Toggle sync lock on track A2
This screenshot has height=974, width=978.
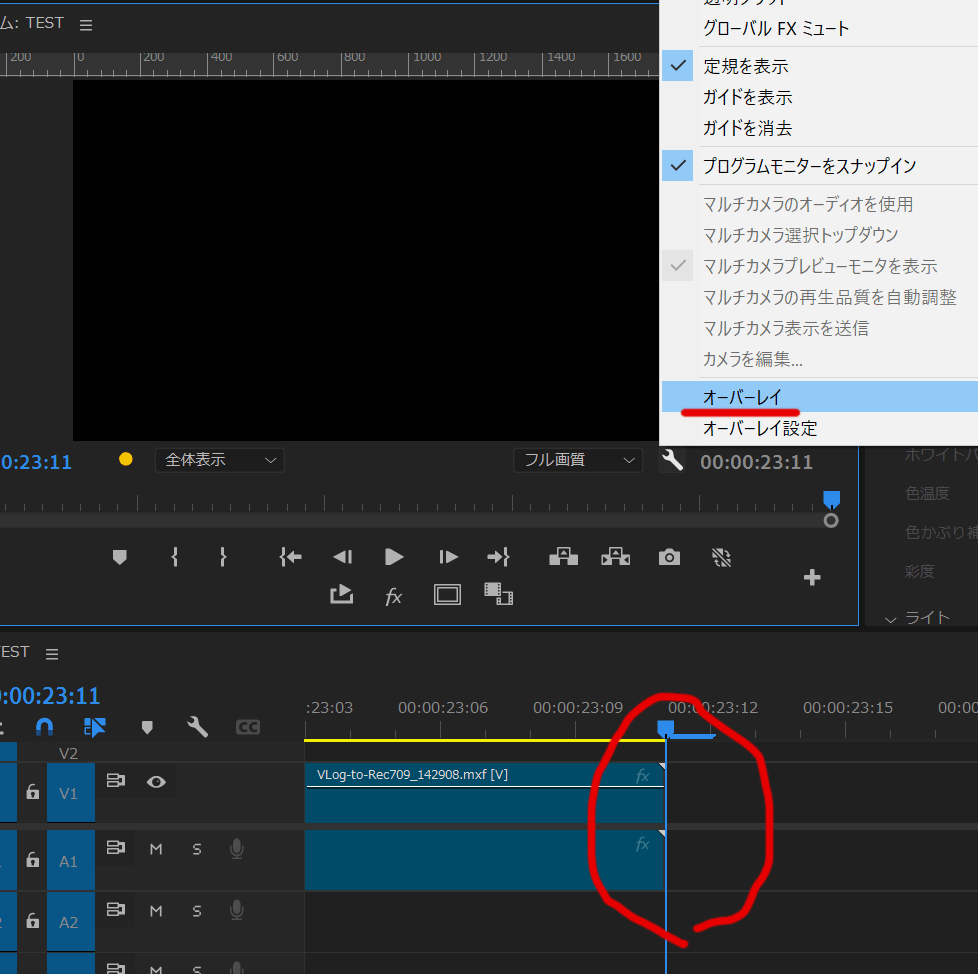click(x=115, y=909)
